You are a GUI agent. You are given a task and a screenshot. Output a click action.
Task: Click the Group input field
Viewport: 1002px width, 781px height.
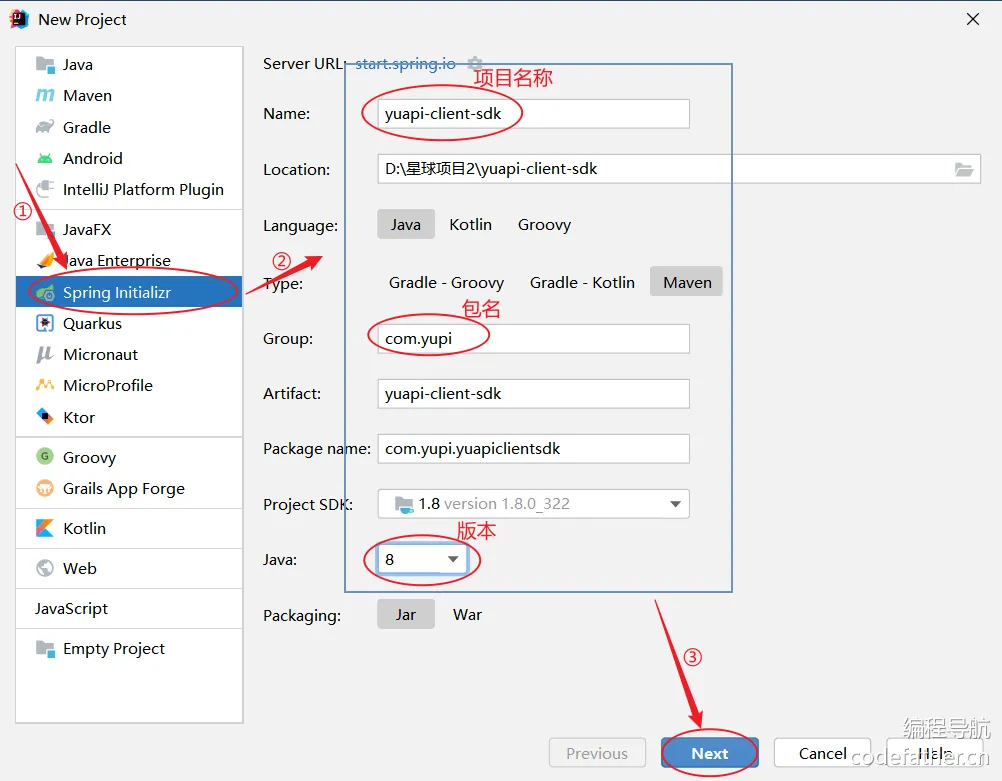click(x=534, y=338)
